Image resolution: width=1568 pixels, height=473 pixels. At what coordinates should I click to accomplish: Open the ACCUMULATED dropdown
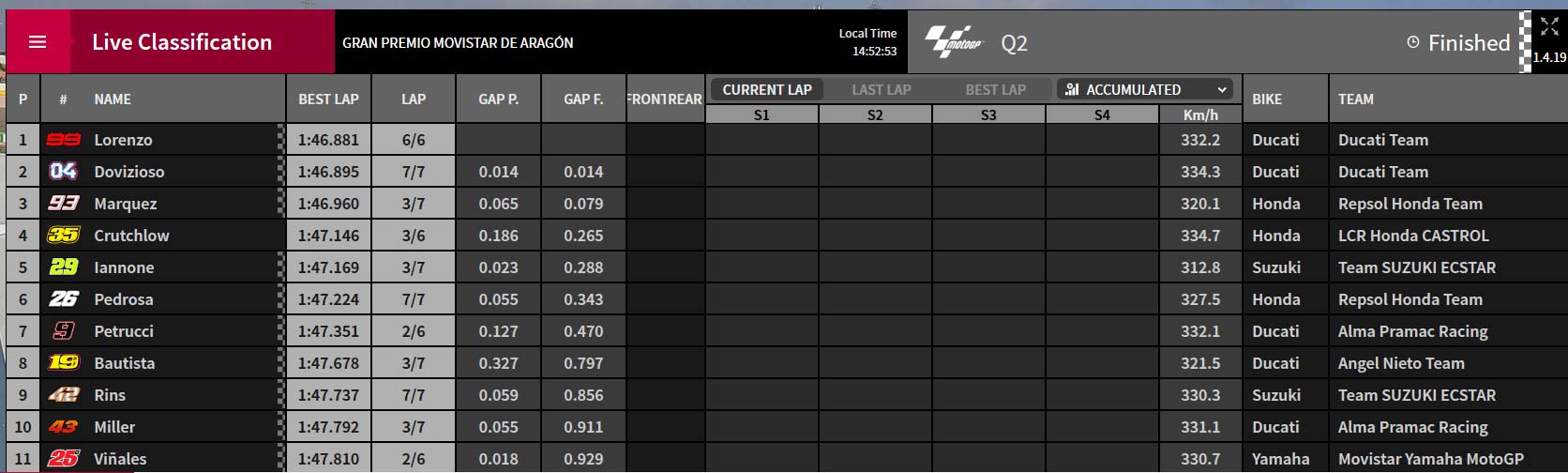coord(1145,89)
